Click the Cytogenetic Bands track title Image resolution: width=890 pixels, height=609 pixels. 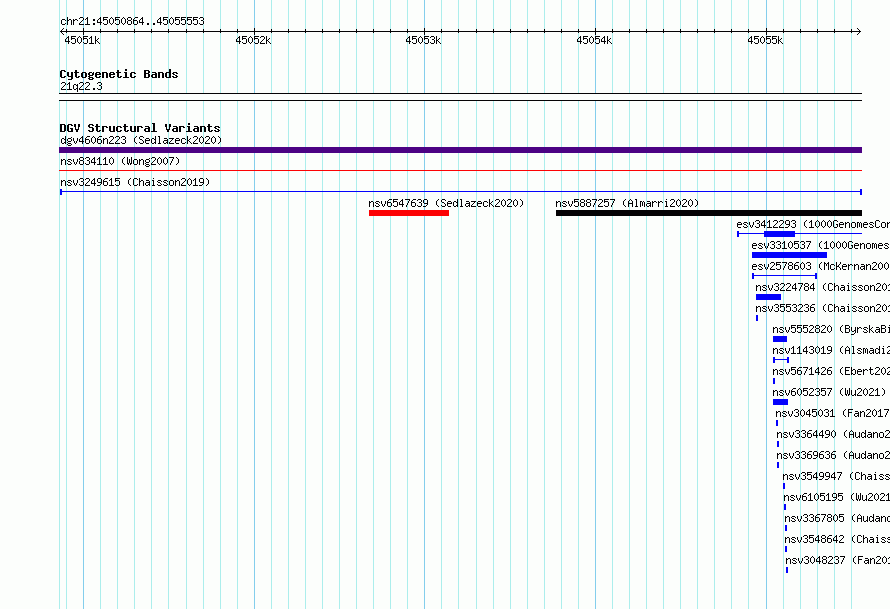click(119, 74)
